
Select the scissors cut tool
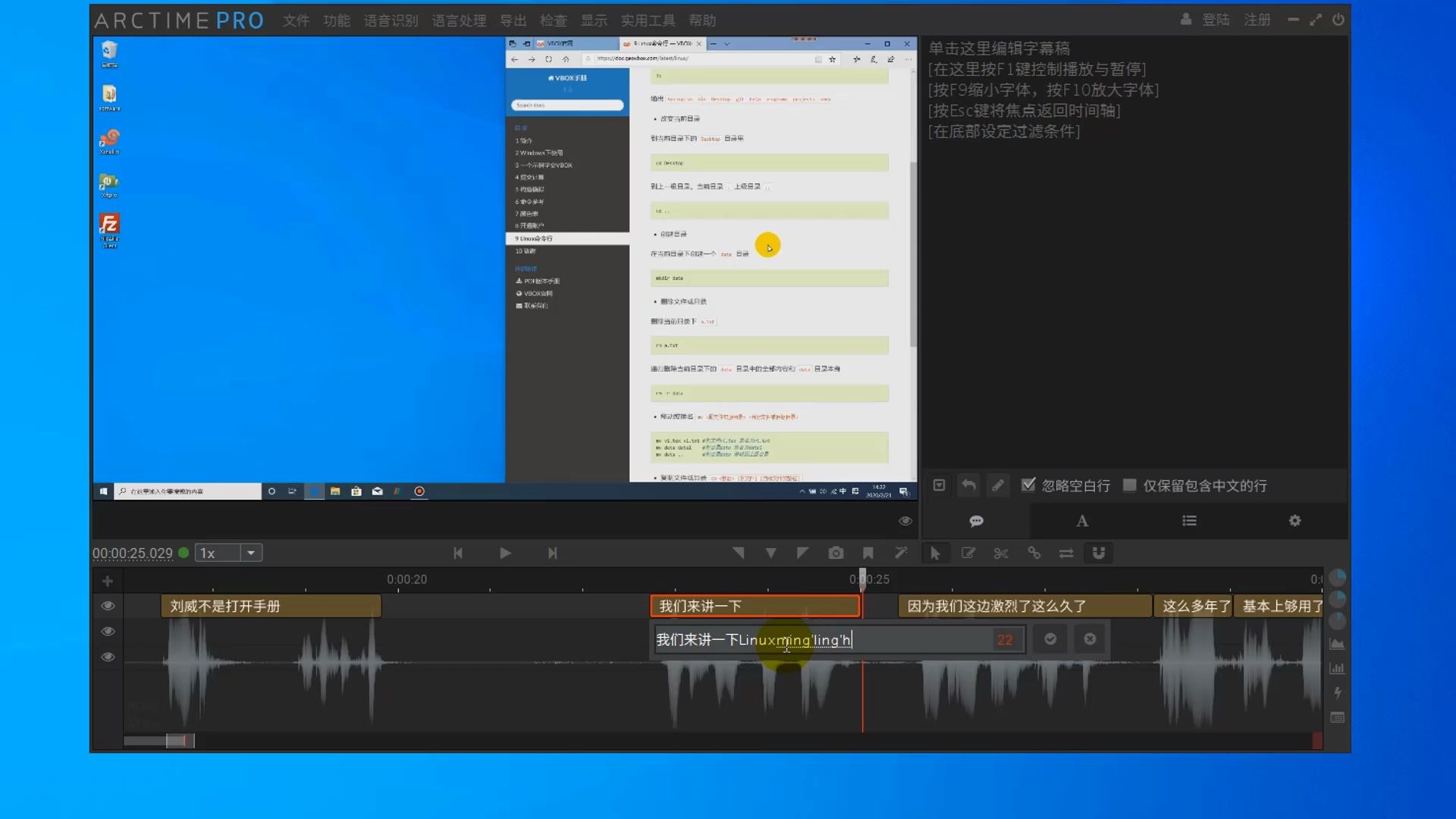(x=1001, y=553)
